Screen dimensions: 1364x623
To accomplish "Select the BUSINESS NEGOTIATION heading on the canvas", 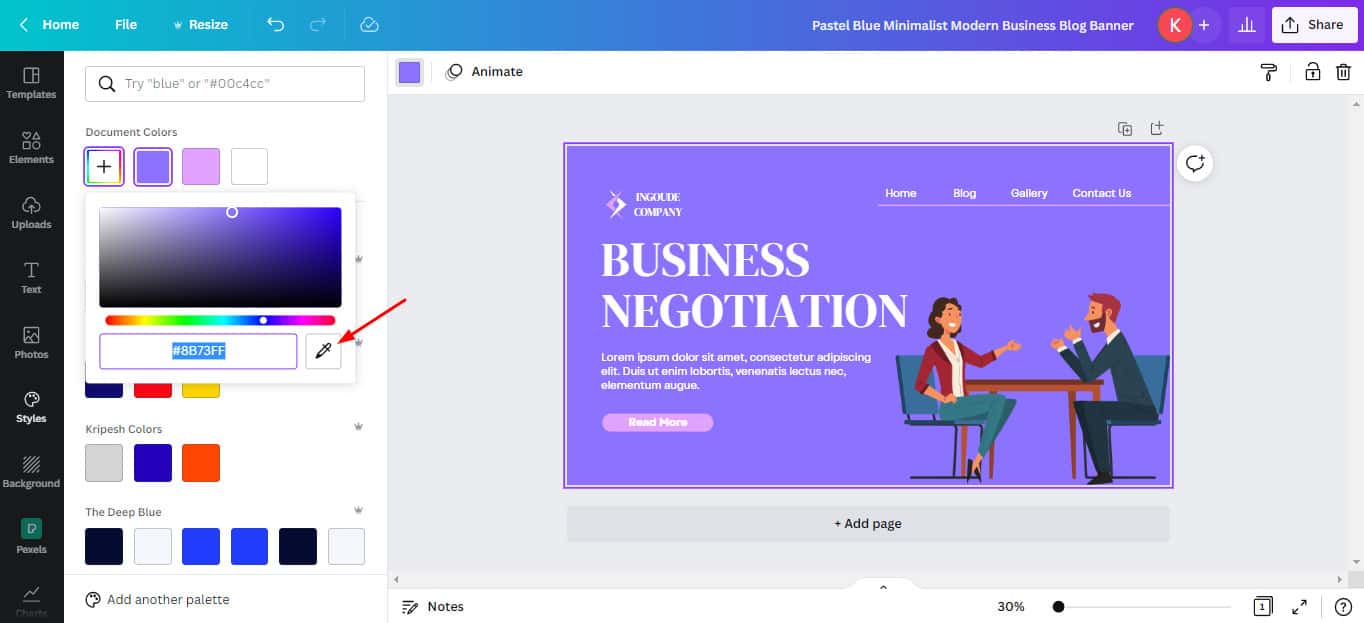I will 754,286.
